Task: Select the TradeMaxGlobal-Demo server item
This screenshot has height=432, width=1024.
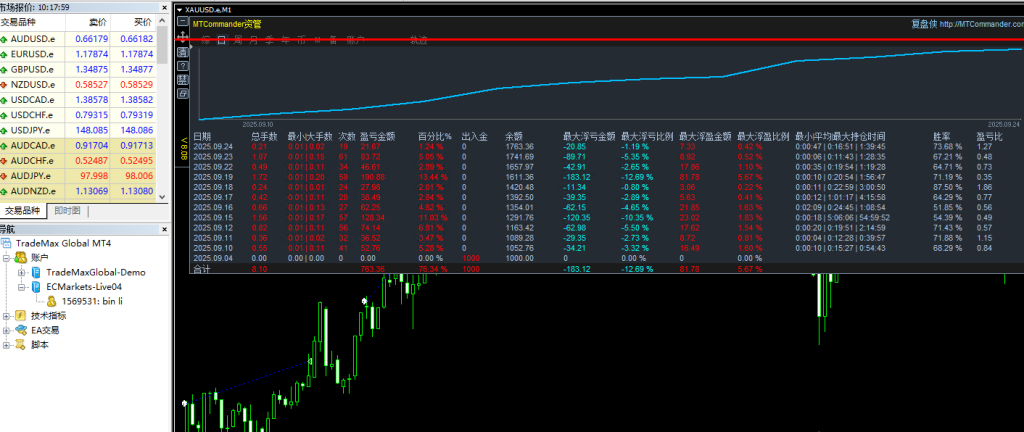Action: [95, 271]
